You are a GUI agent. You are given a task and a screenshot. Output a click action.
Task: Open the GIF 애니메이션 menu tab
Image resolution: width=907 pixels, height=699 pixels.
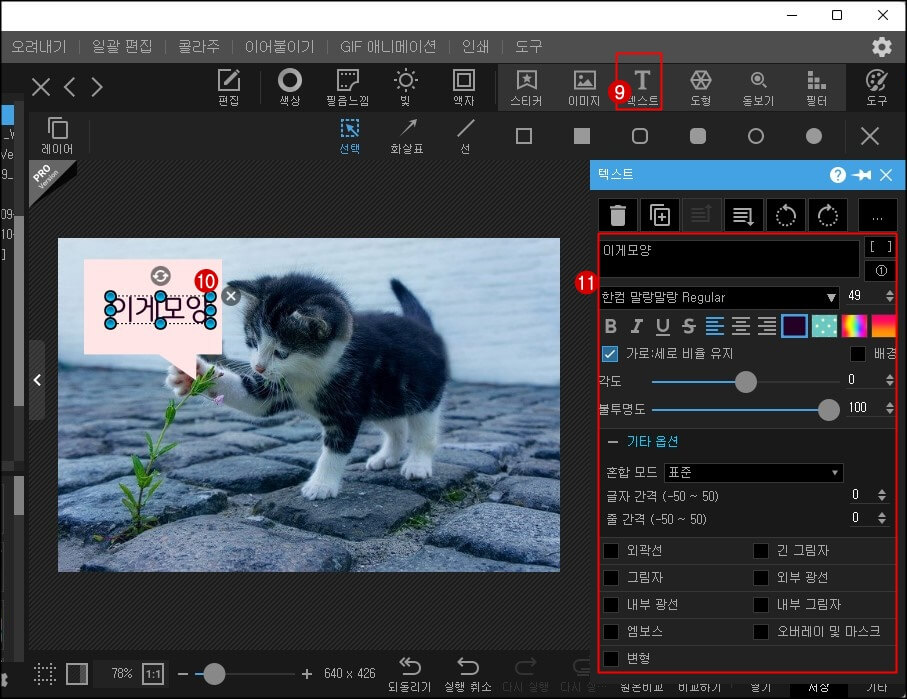click(x=388, y=46)
